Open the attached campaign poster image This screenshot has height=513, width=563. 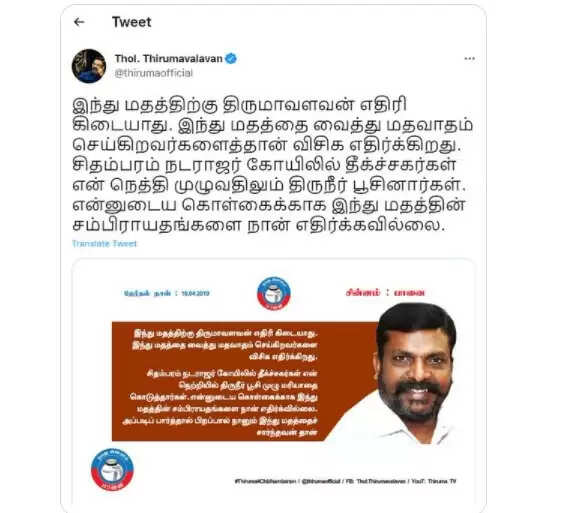point(274,381)
